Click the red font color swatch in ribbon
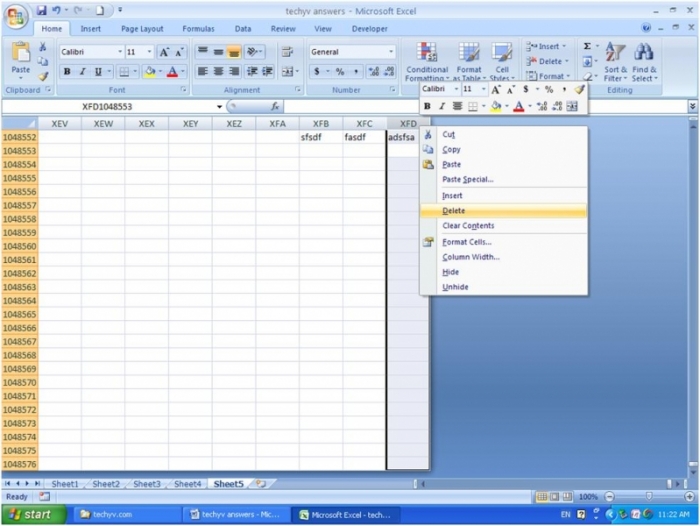The width and height of the screenshot is (700, 526). 172,72
